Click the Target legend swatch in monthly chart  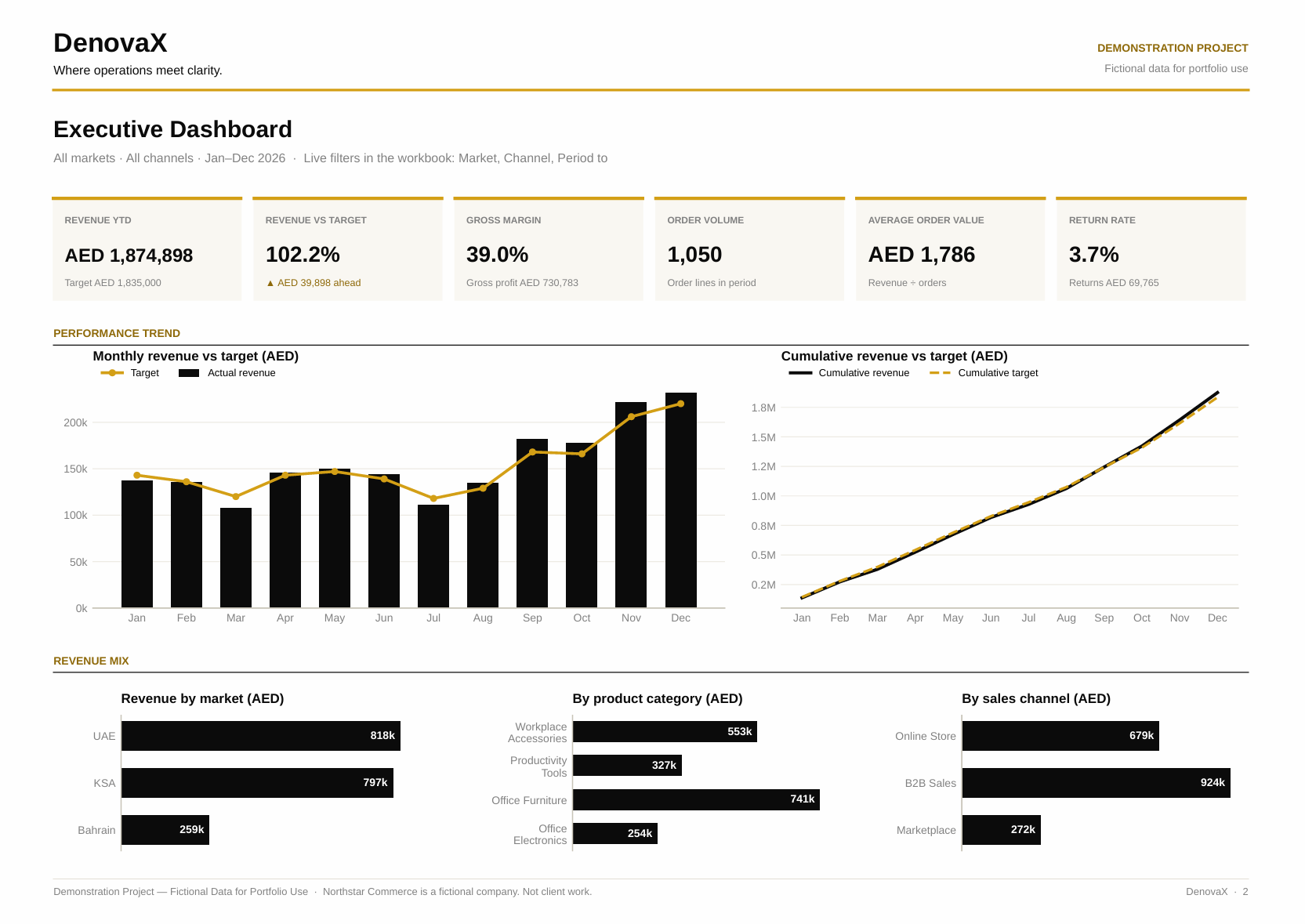(x=112, y=373)
